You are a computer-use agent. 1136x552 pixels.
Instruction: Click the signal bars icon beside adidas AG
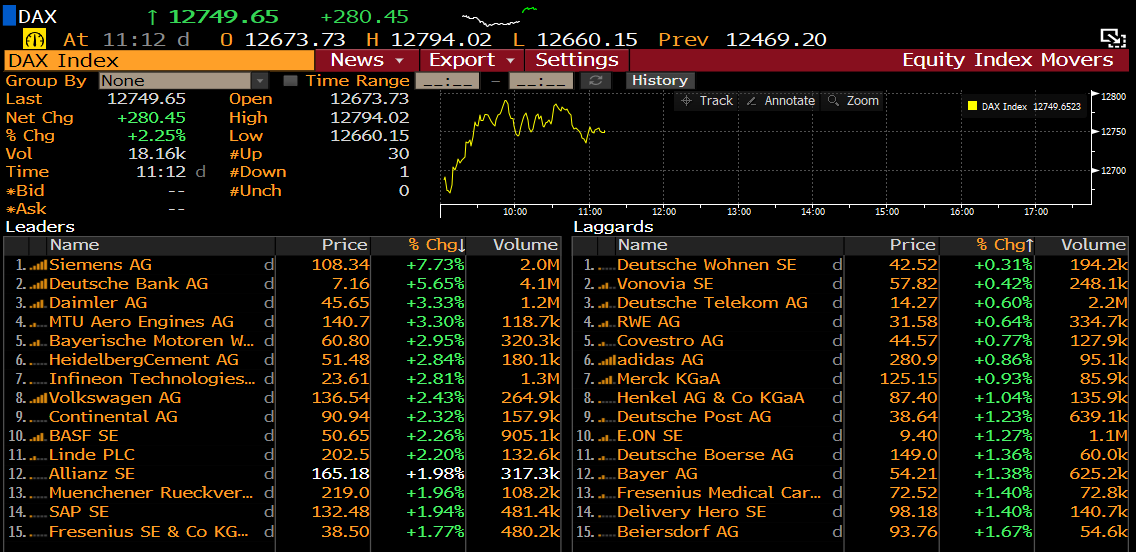[x=606, y=360]
